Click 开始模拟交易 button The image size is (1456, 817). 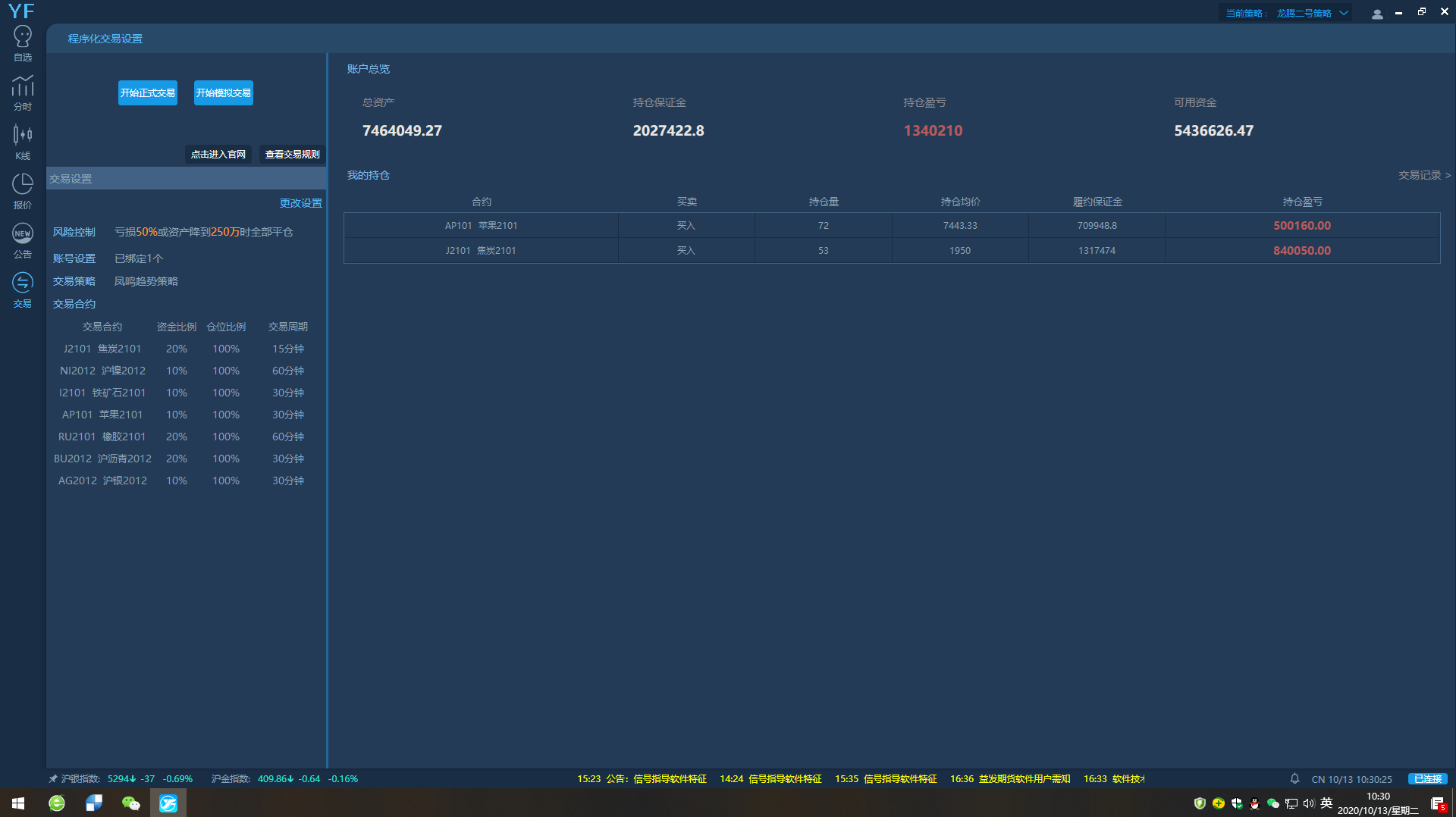click(x=224, y=93)
